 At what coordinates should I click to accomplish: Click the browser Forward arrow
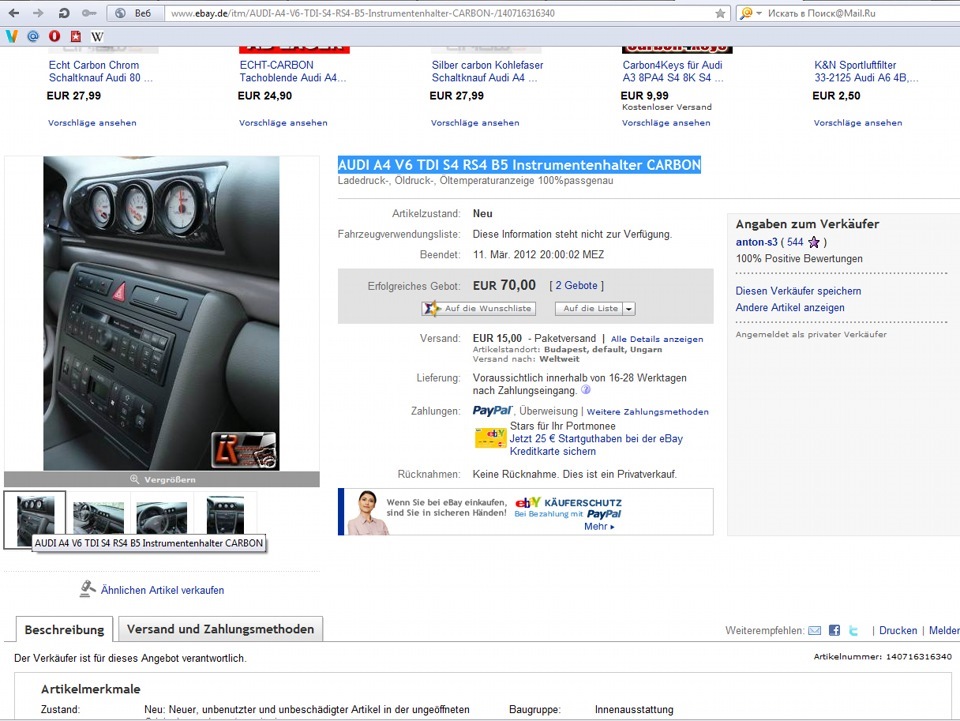click(x=38, y=13)
